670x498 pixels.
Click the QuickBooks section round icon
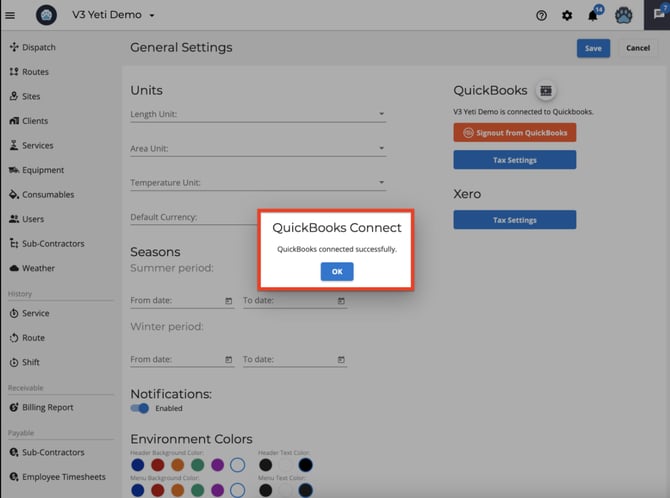(545, 91)
